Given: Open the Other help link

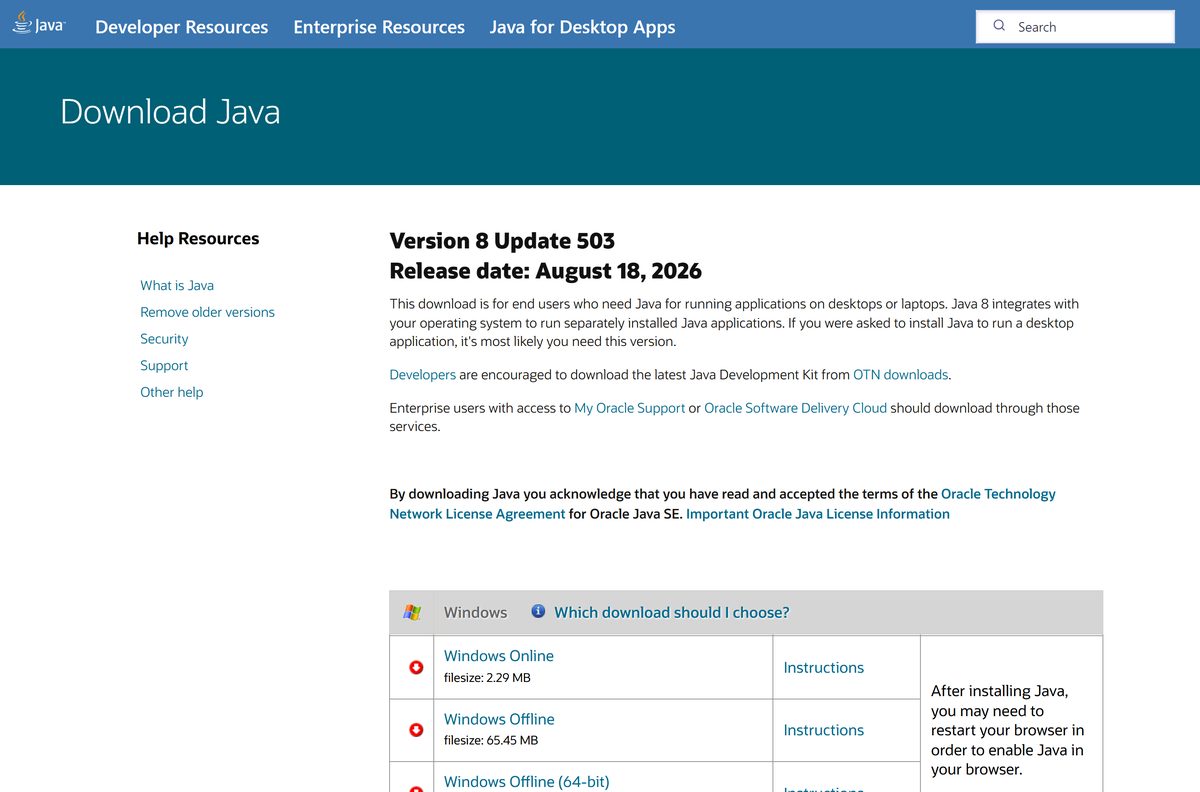Looking at the screenshot, I should [171, 392].
